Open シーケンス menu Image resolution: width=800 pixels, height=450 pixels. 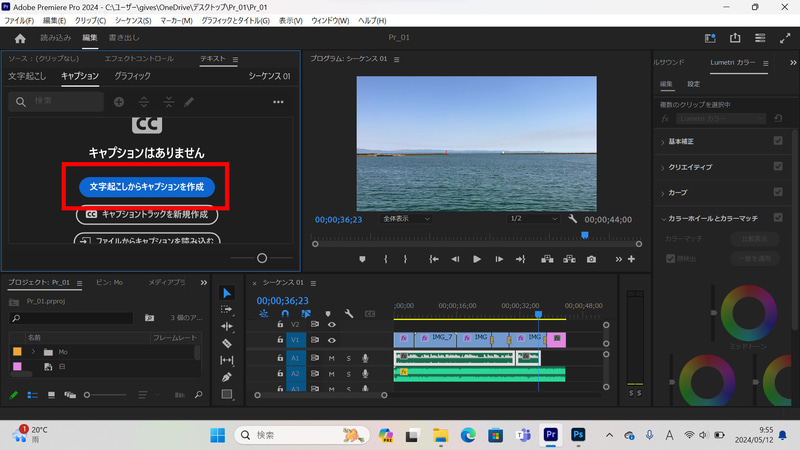click(x=133, y=20)
